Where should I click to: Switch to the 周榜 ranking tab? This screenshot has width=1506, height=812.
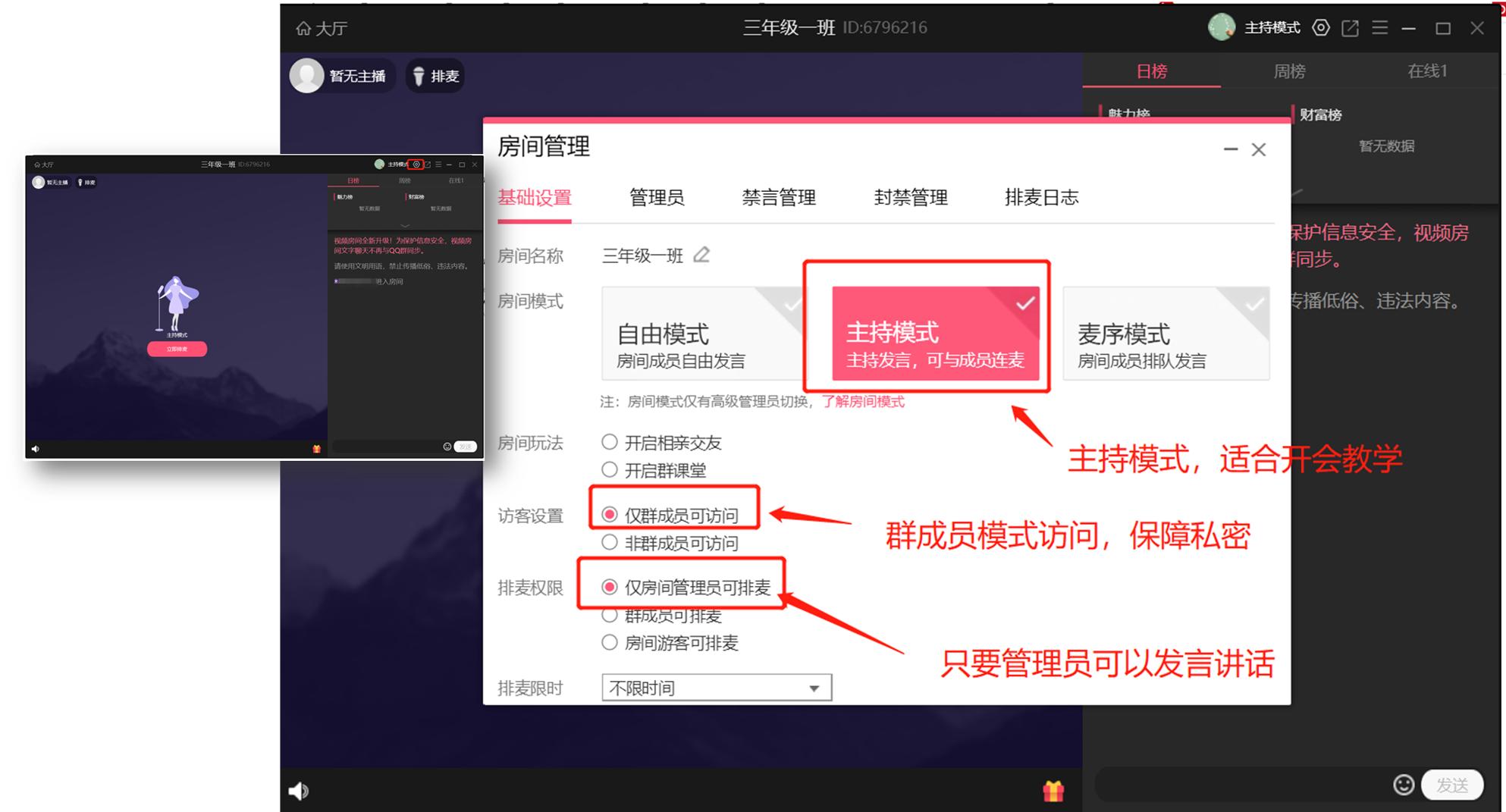point(1289,71)
